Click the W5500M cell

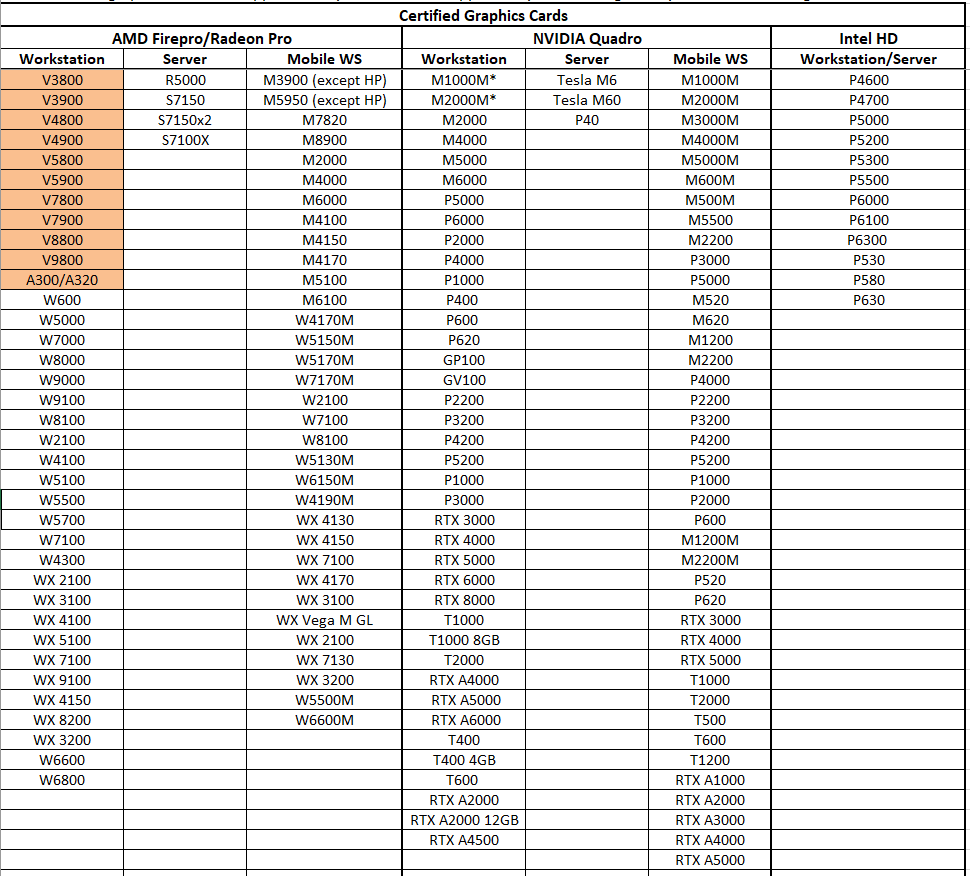[x=324, y=700]
